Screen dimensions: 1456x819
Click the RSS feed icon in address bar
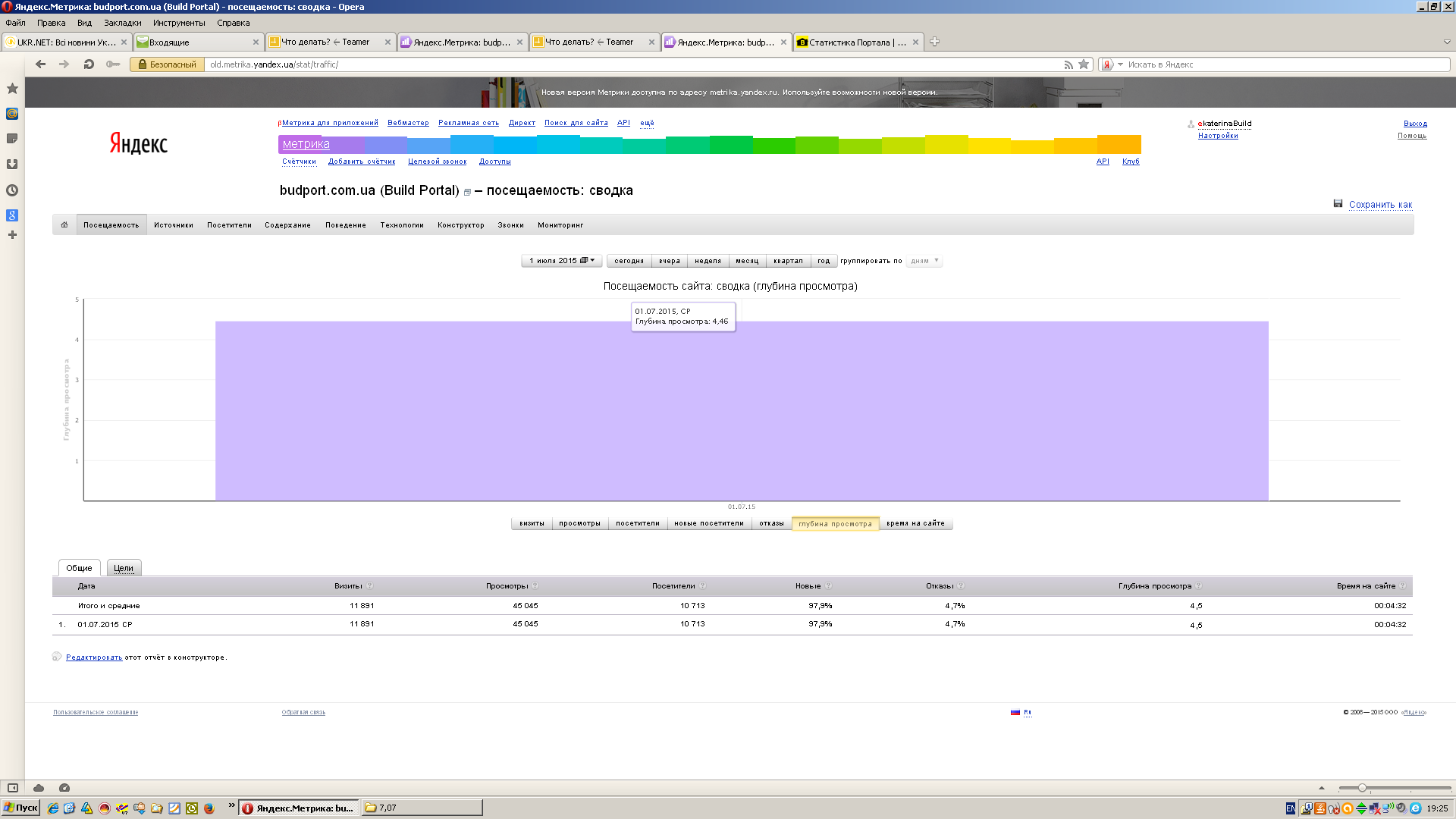tap(1068, 64)
